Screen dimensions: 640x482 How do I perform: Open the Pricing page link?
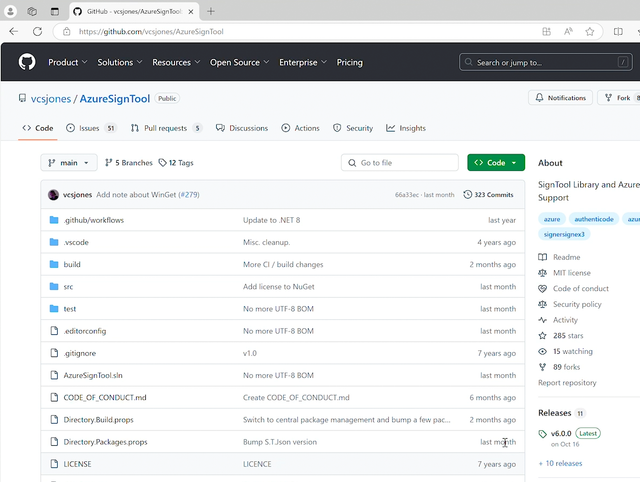pyautogui.click(x=350, y=62)
